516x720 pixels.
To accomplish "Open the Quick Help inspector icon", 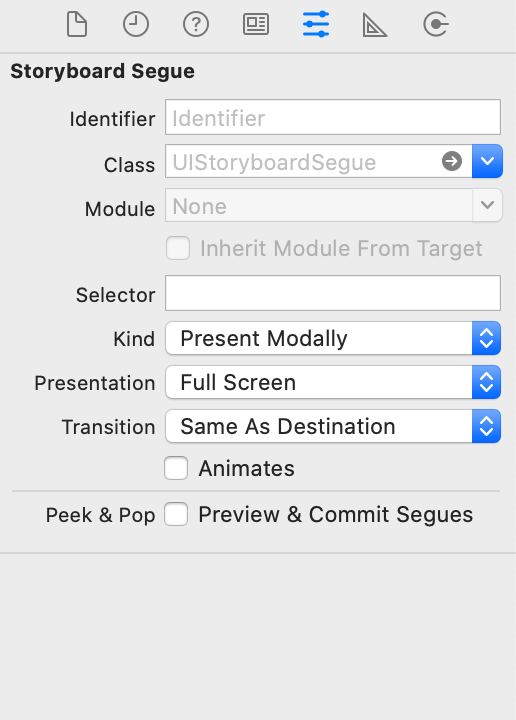I will (x=196, y=24).
